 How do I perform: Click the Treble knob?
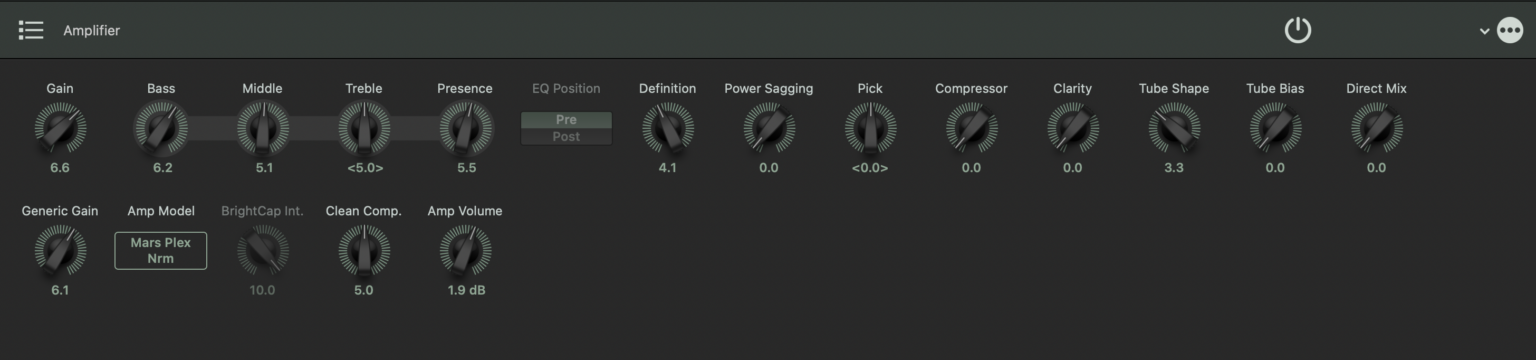click(364, 128)
